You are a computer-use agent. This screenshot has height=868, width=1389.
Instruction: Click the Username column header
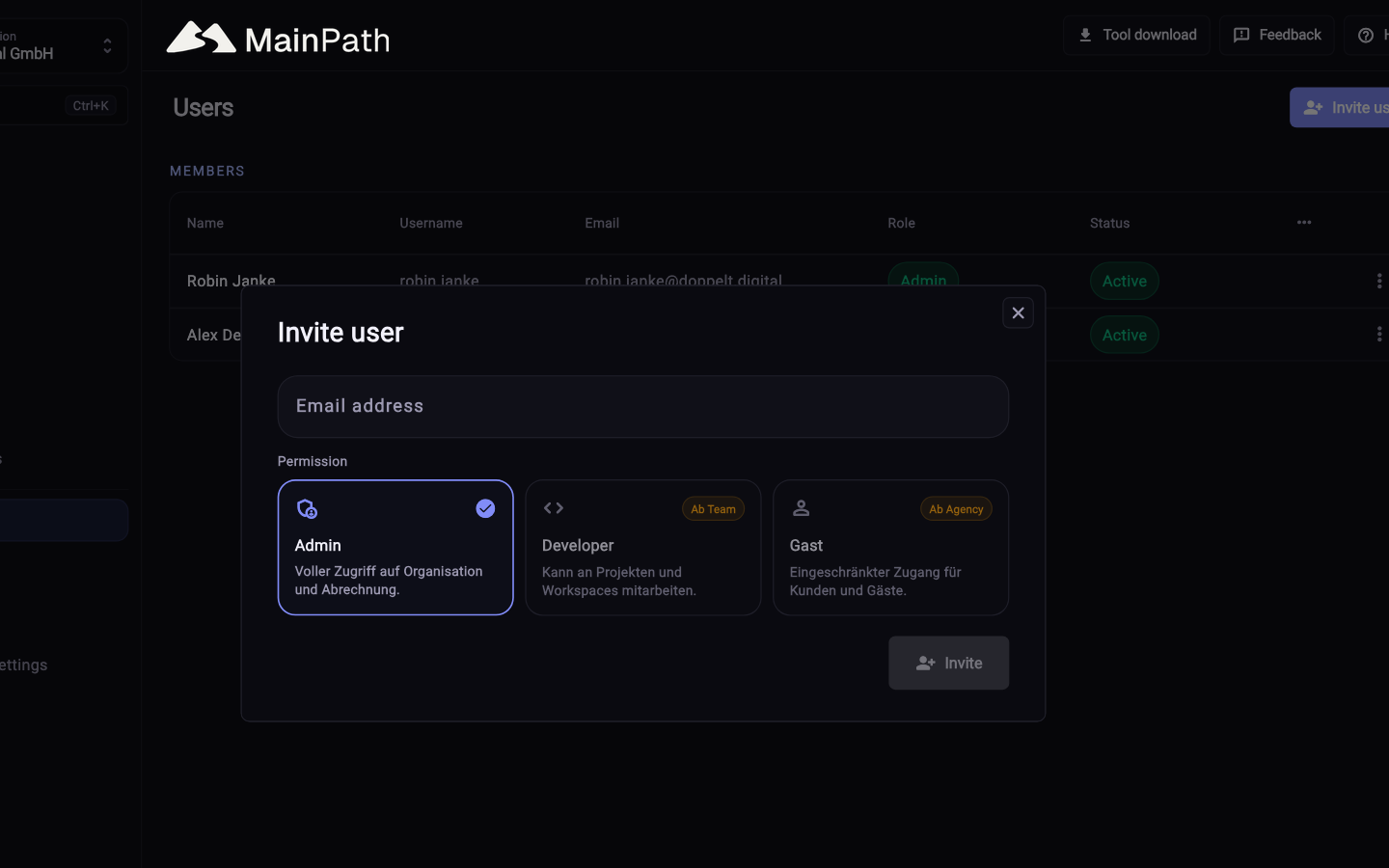pos(431,223)
